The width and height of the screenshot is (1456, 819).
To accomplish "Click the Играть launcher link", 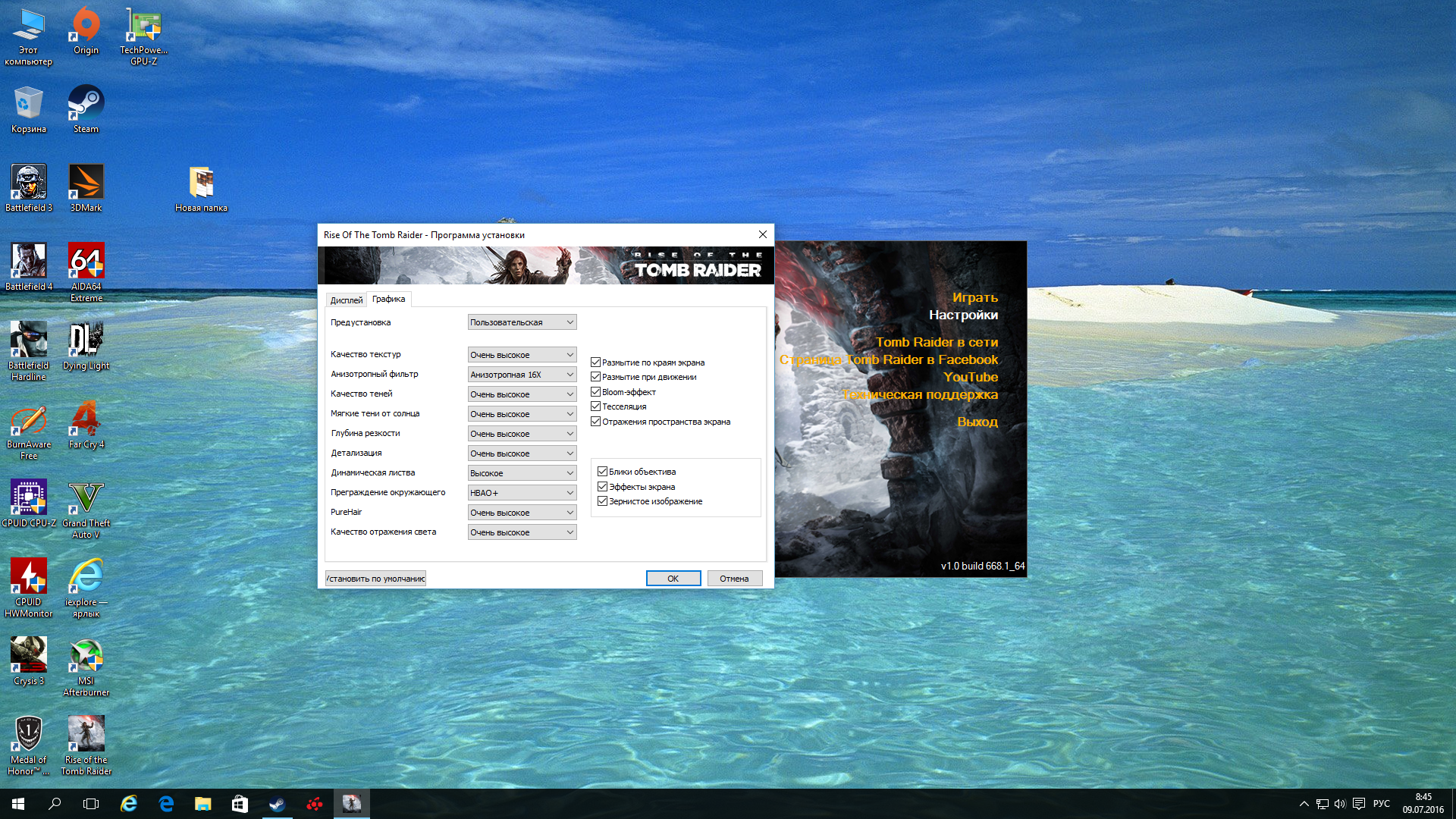I will click(974, 297).
